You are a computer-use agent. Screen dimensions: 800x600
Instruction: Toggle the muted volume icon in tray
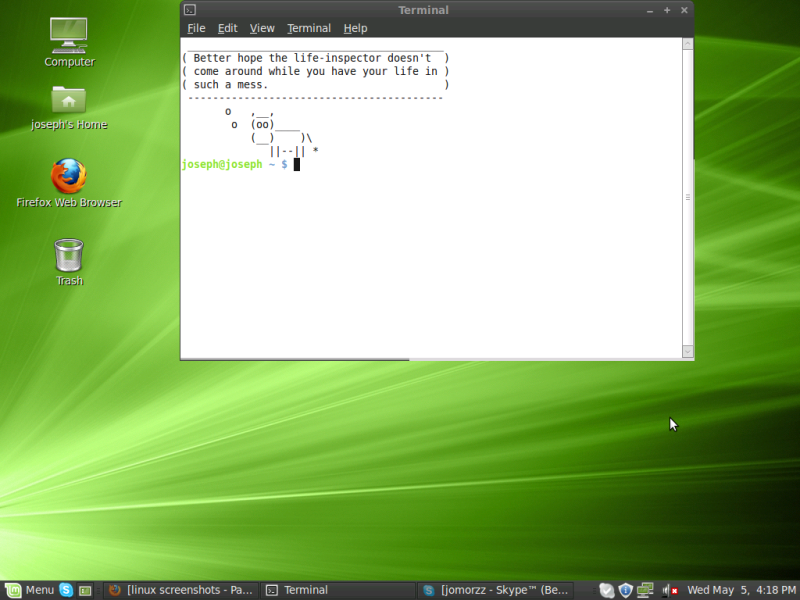pyautogui.click(x=669, y=590)
